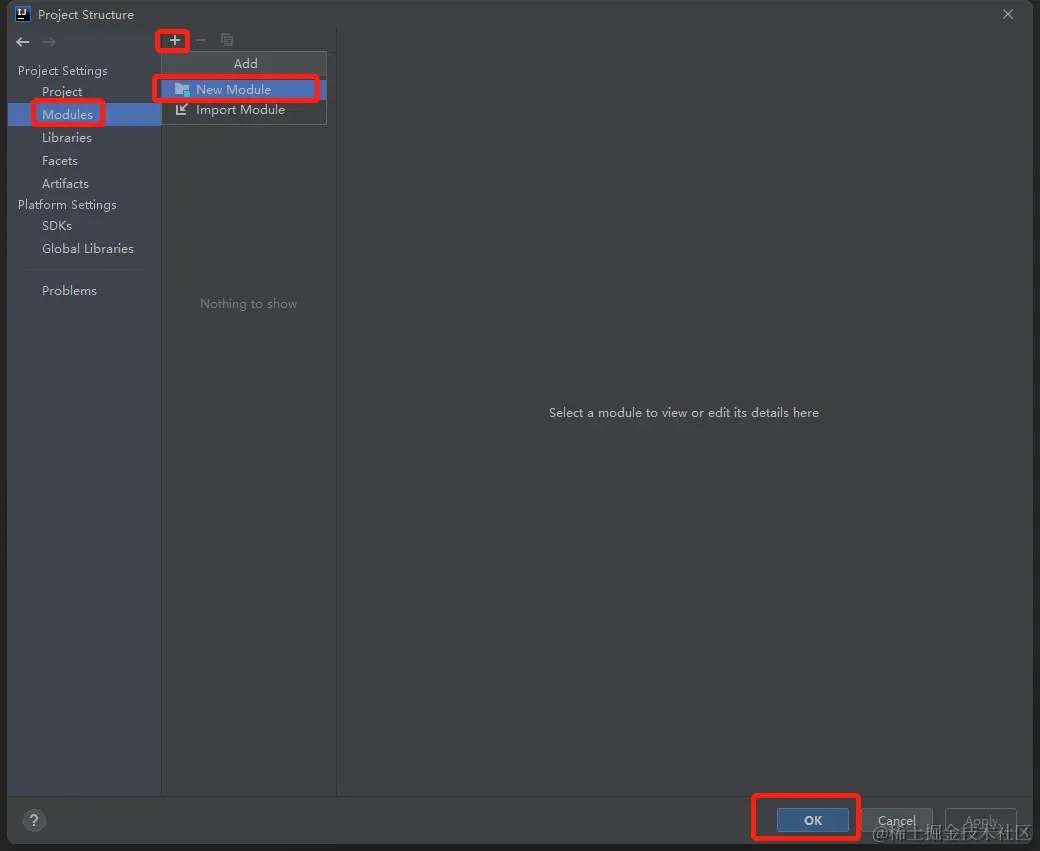Go forward with the right arrow
The image size is (1040, 851).
point(49,42)
